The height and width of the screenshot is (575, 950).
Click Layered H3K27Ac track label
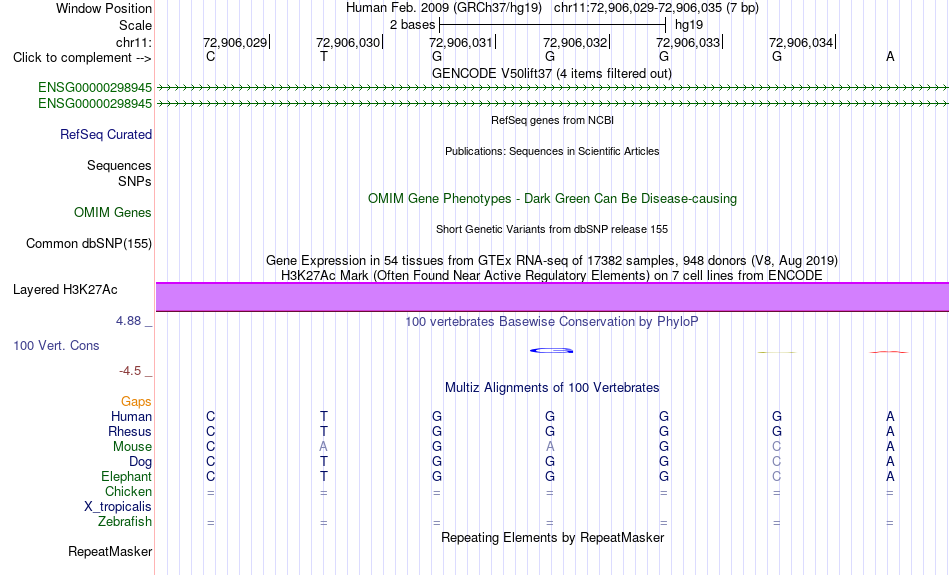65,290
